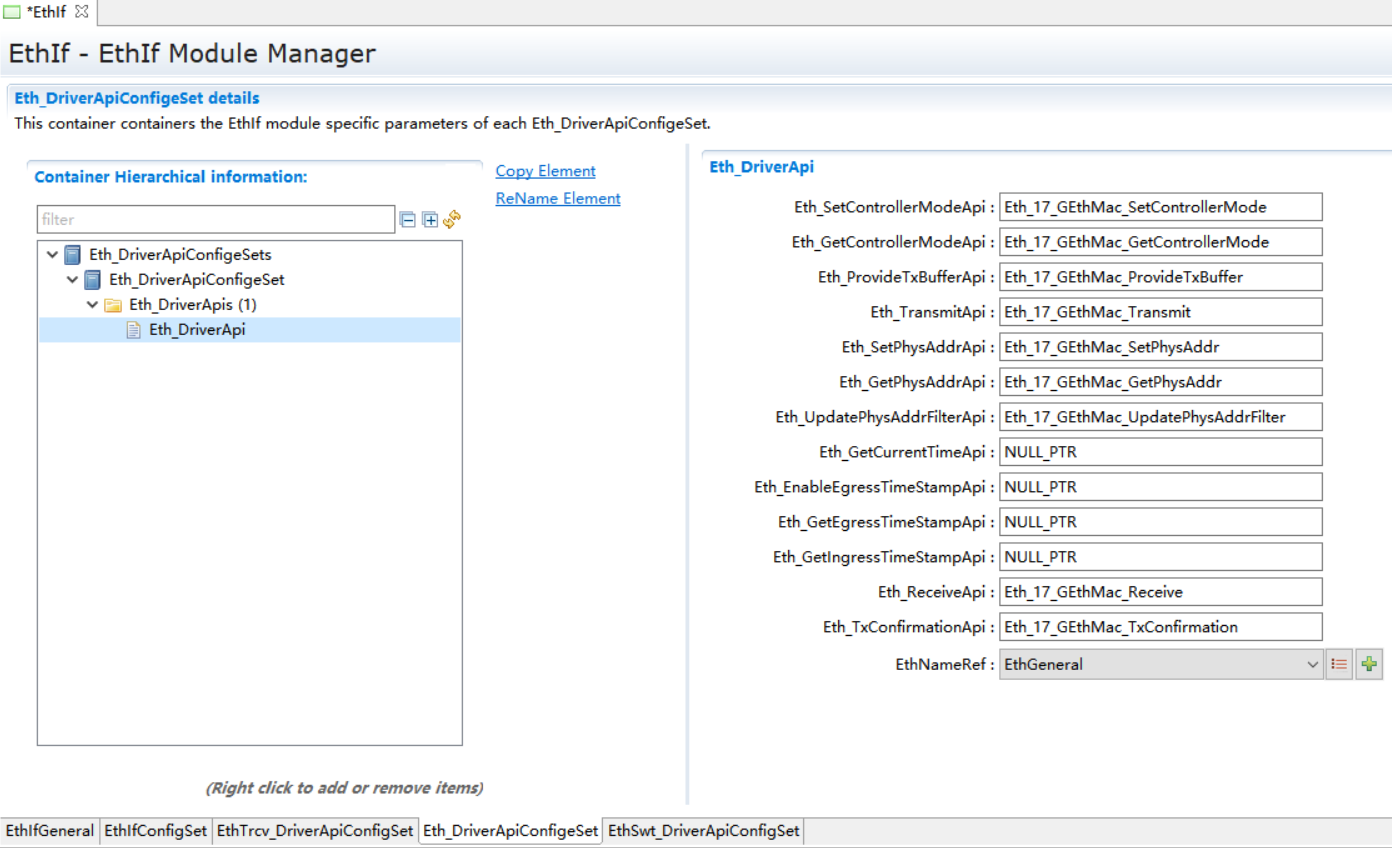Click the tree filter text box
The image size is (1392, 848).
pyautogui.click(x=215, y=219)
